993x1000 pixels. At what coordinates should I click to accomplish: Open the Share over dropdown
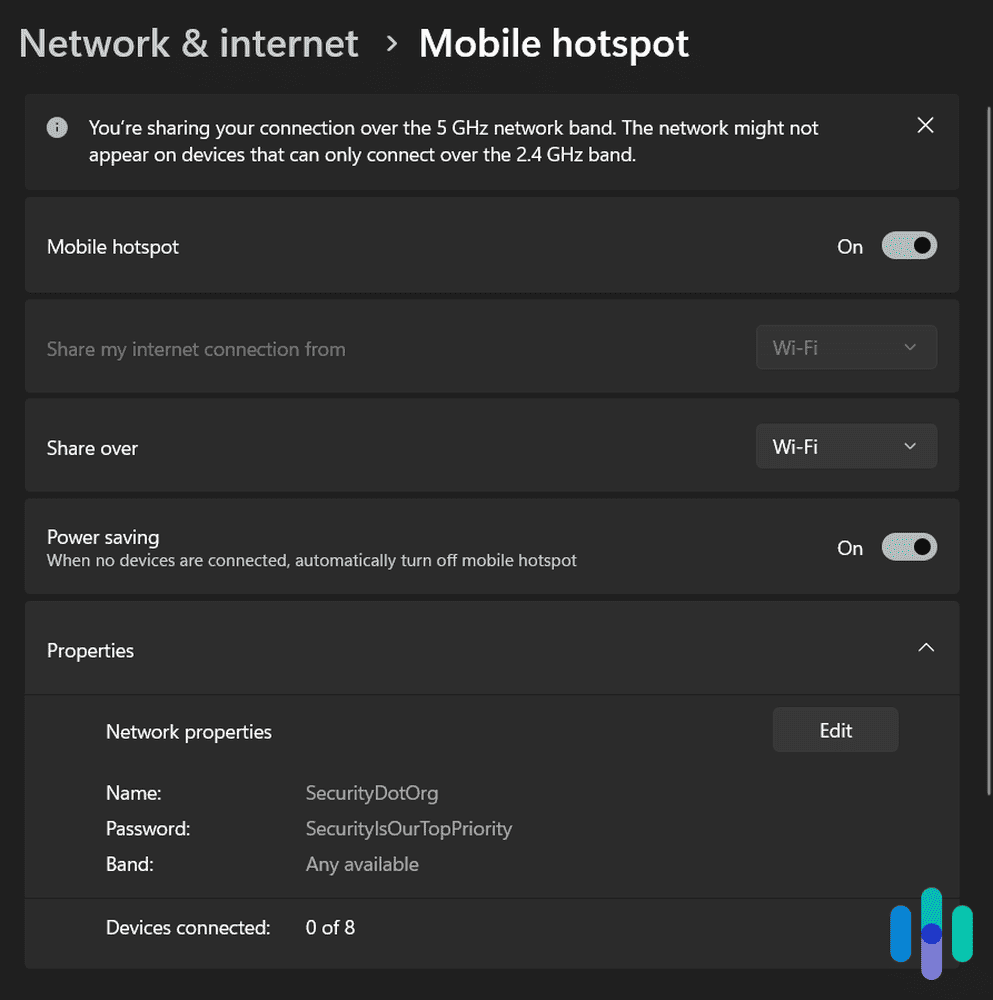point(846,446)
